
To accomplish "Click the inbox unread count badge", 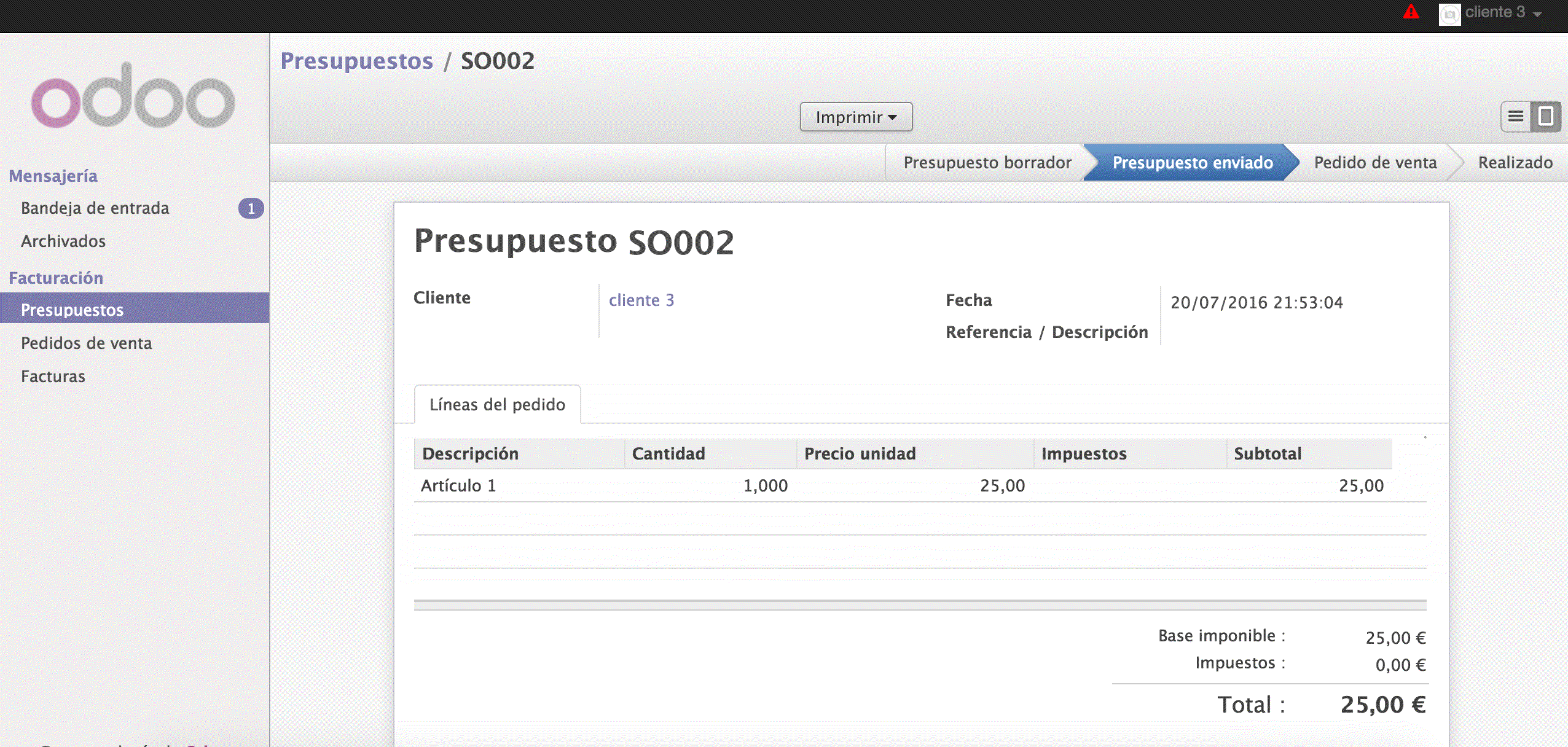I will 251,209.
